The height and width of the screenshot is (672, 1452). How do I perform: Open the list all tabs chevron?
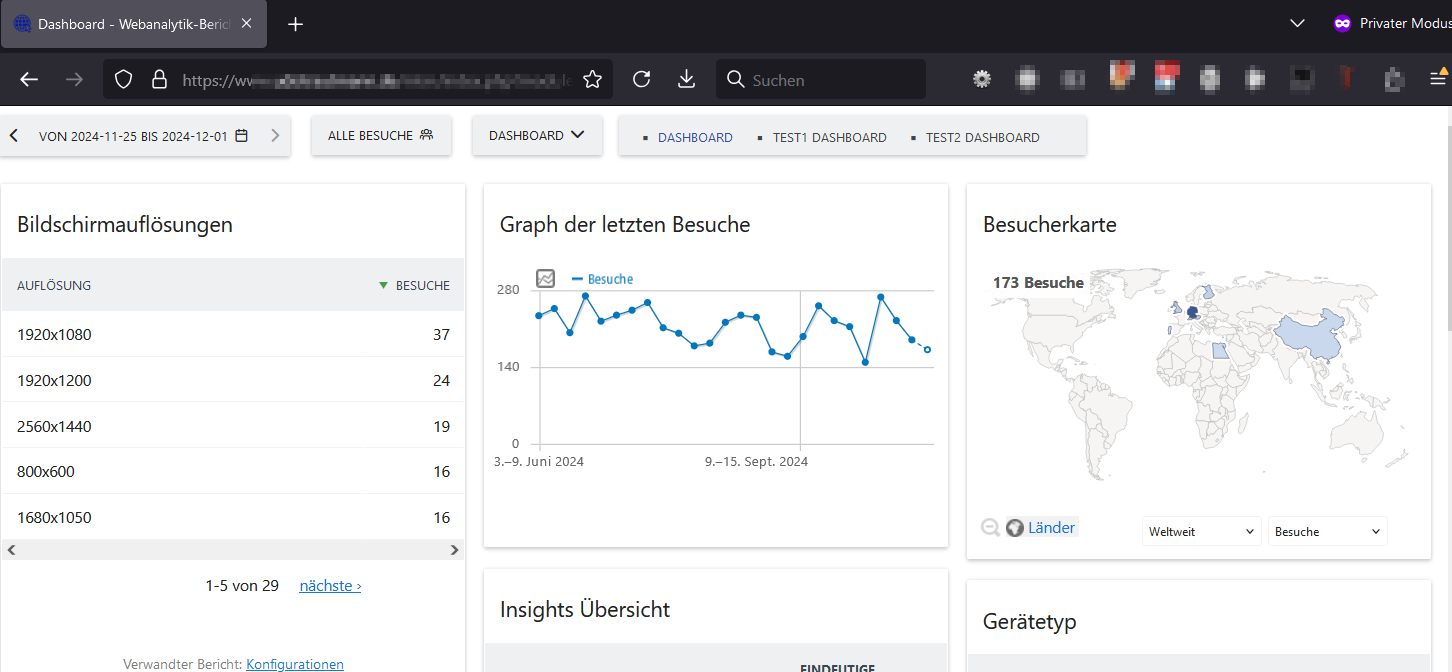[1297, 24]
